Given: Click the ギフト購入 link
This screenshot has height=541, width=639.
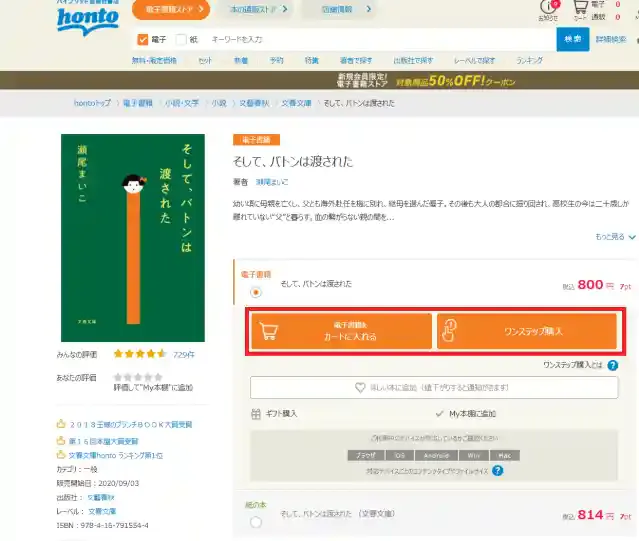Looking at the screenshot, I should click(281, 414).
